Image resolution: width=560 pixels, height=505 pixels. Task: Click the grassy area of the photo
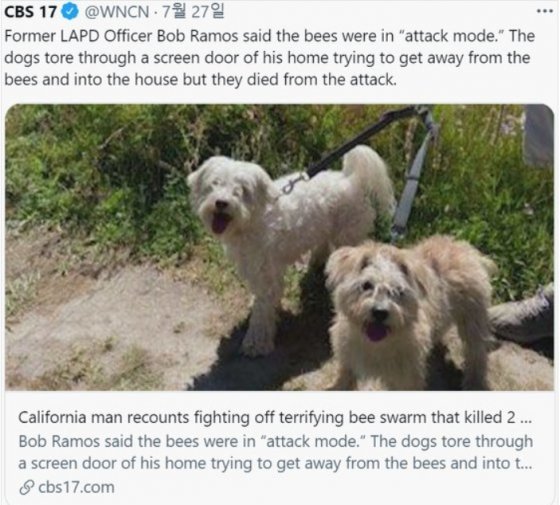[x=107, y=161]
